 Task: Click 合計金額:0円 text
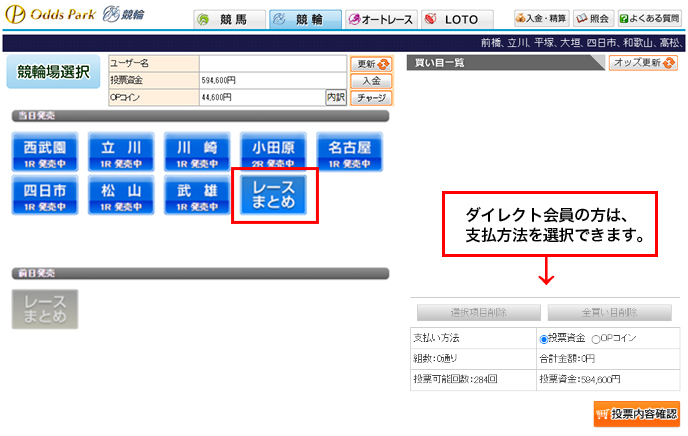pos(567,359)
